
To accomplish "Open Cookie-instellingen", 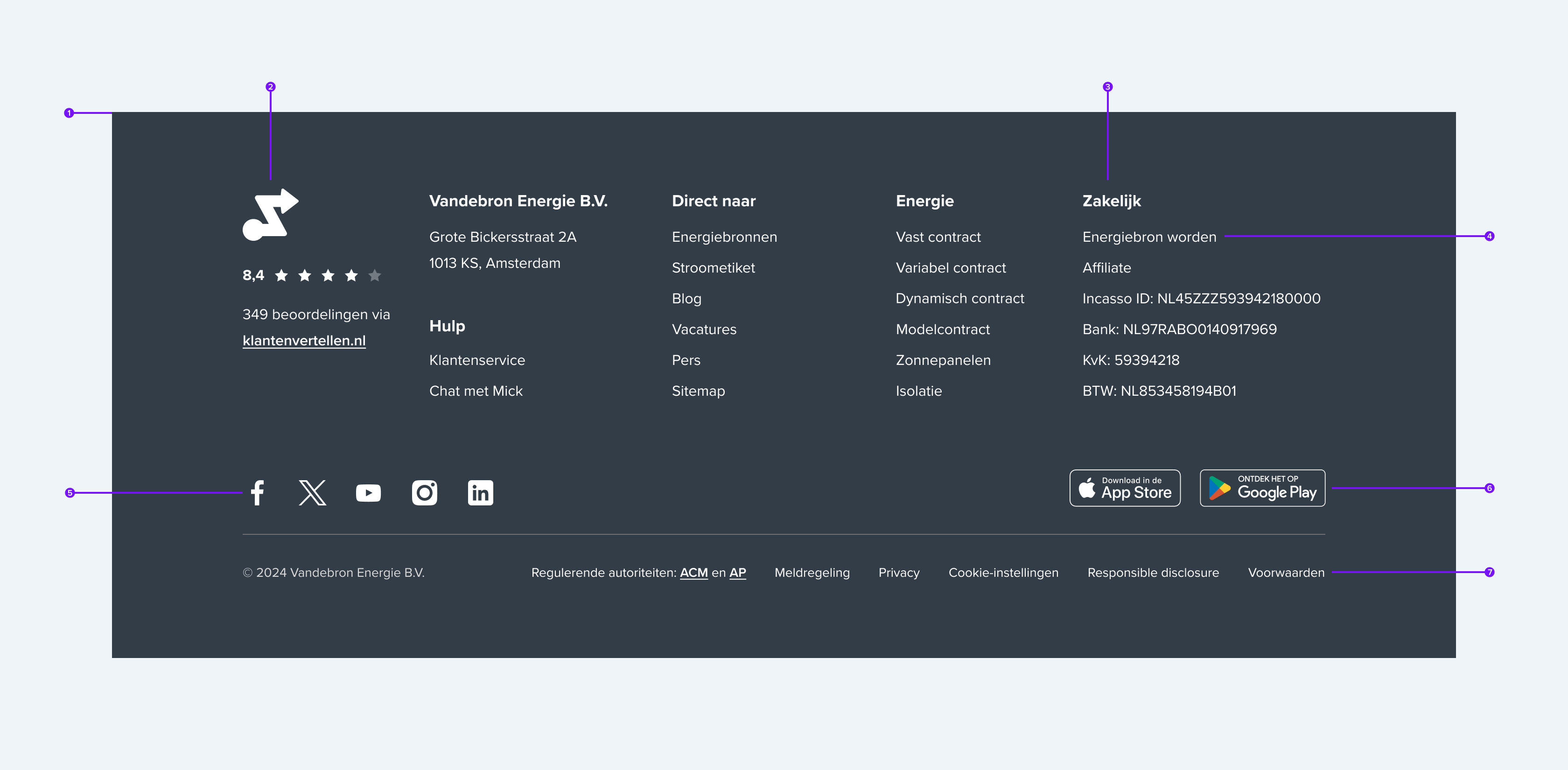I will pyautogui.click(x=1003, y=573).
